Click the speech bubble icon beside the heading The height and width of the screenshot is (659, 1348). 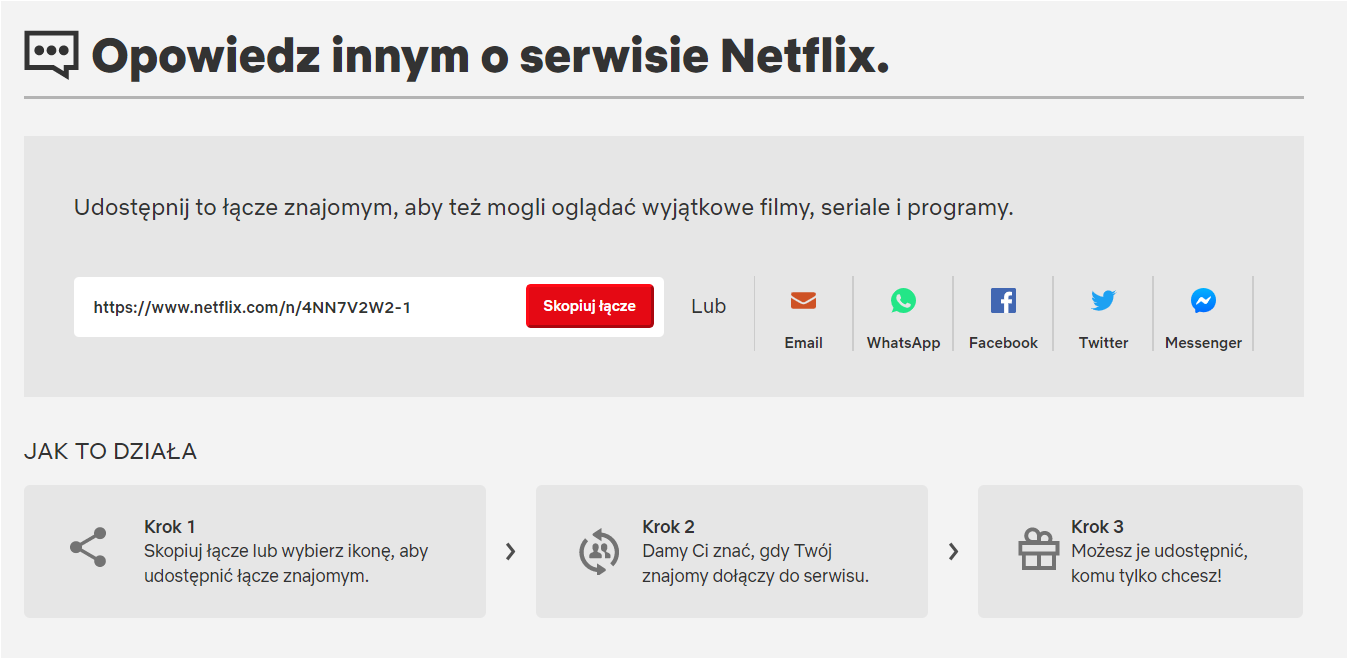51,55
